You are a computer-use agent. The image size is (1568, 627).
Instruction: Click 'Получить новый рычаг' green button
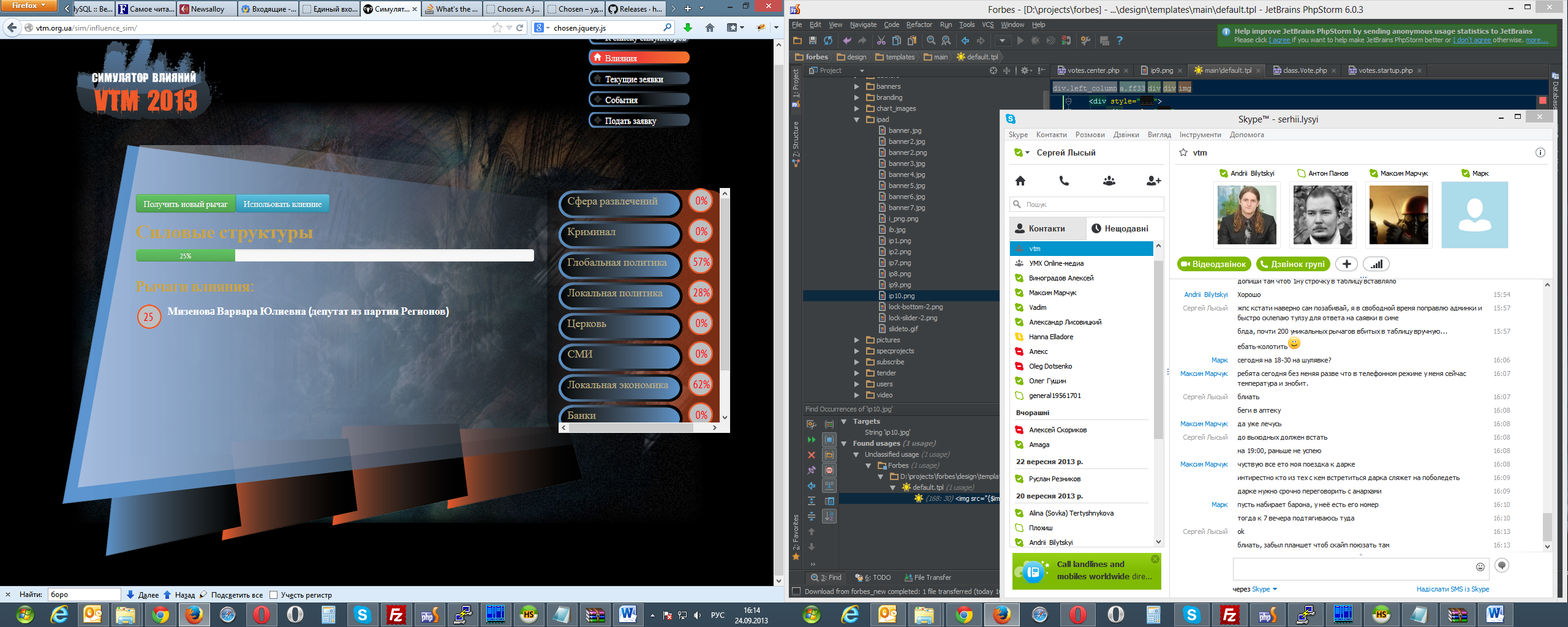[x=185, y=204]
